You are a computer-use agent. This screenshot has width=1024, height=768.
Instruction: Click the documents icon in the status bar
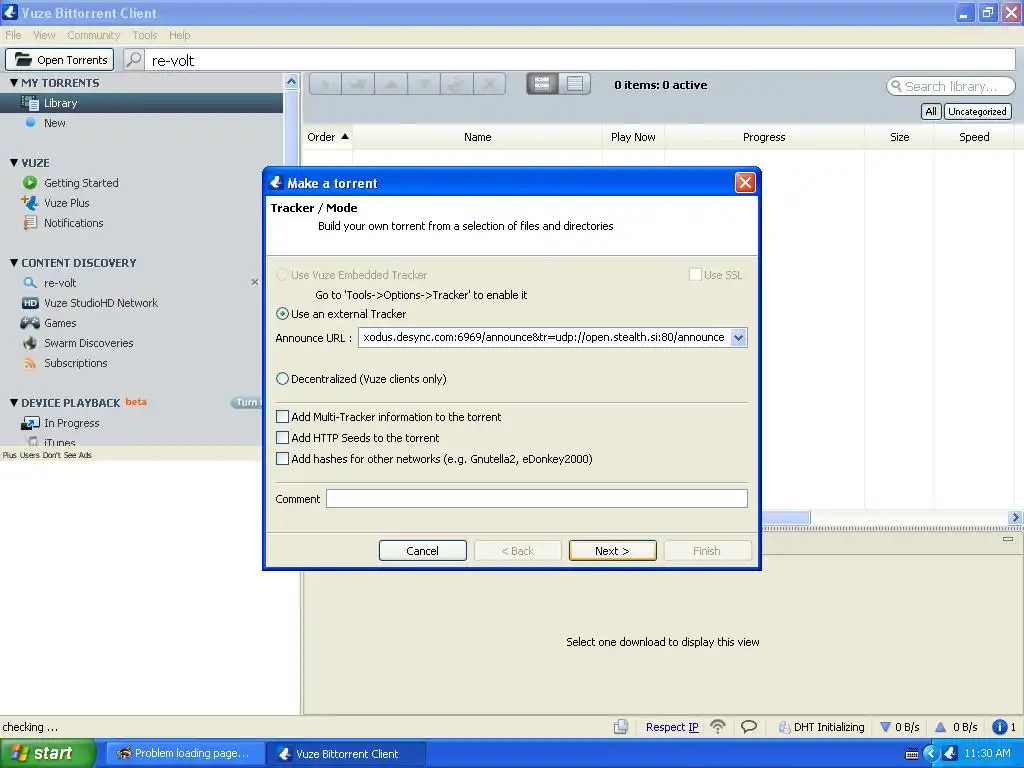click(621, 727)
